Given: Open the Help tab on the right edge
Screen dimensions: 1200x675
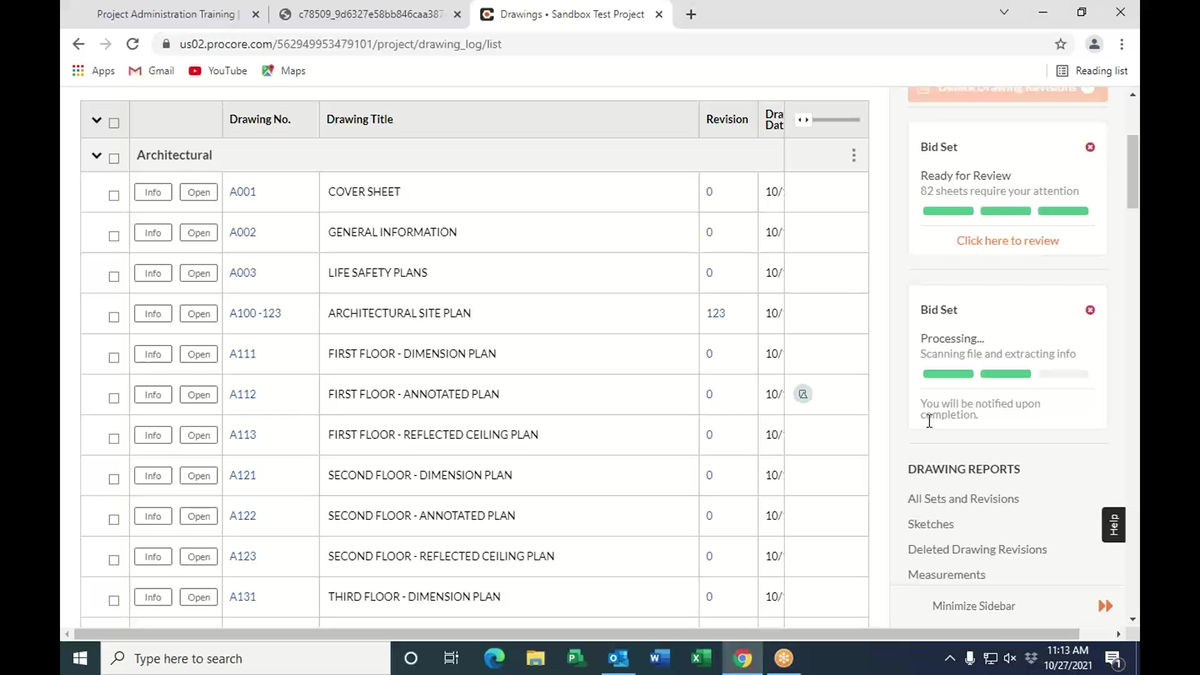Looking at the screenshot, I should pyautogui.click(x=1113, y=525).
